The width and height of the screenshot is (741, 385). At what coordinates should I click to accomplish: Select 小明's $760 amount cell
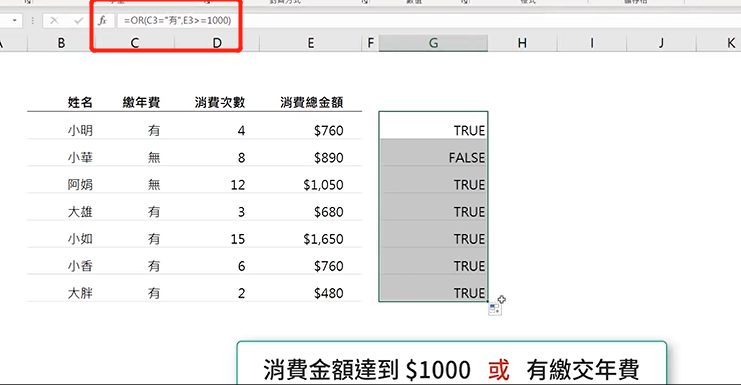[x=328, y=130]
